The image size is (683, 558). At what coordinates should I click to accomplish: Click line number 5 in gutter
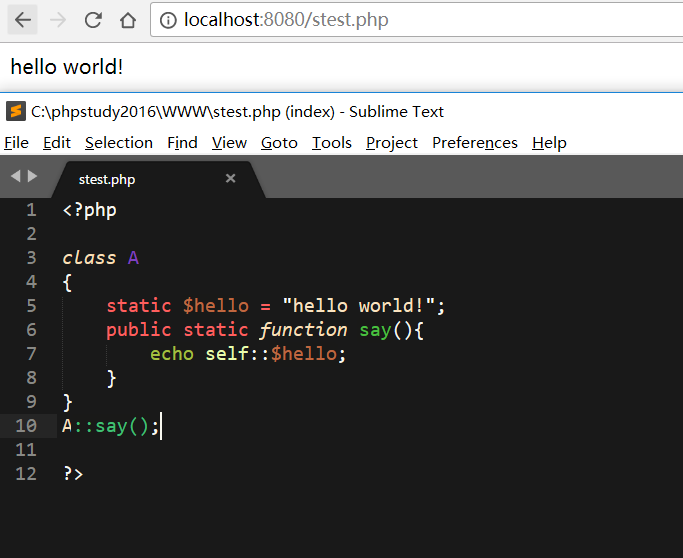31,306
